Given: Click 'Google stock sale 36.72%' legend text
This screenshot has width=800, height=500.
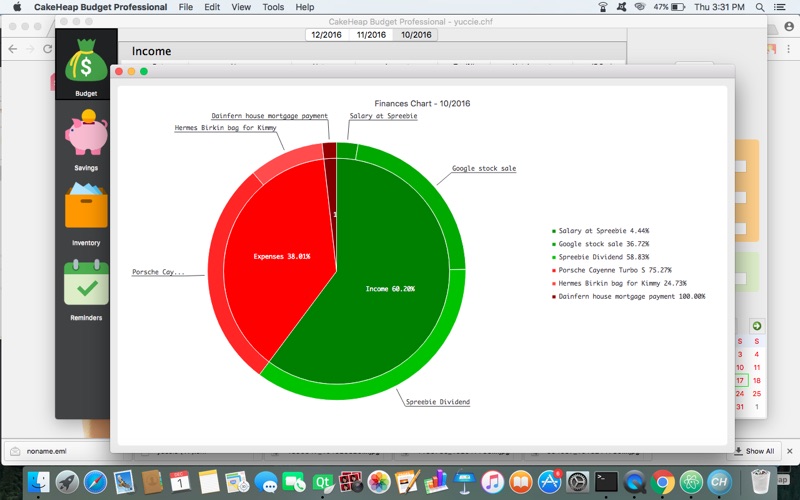Looking at the screenshot, I should (x=604, y=244).
